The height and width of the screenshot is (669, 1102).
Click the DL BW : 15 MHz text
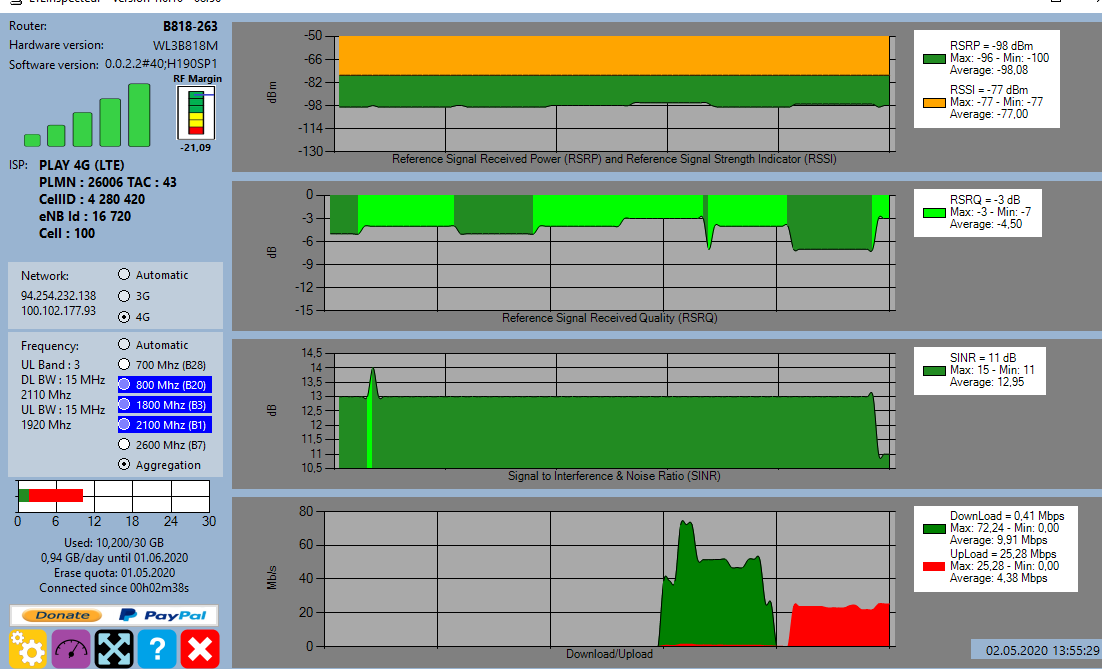point(63,379)
